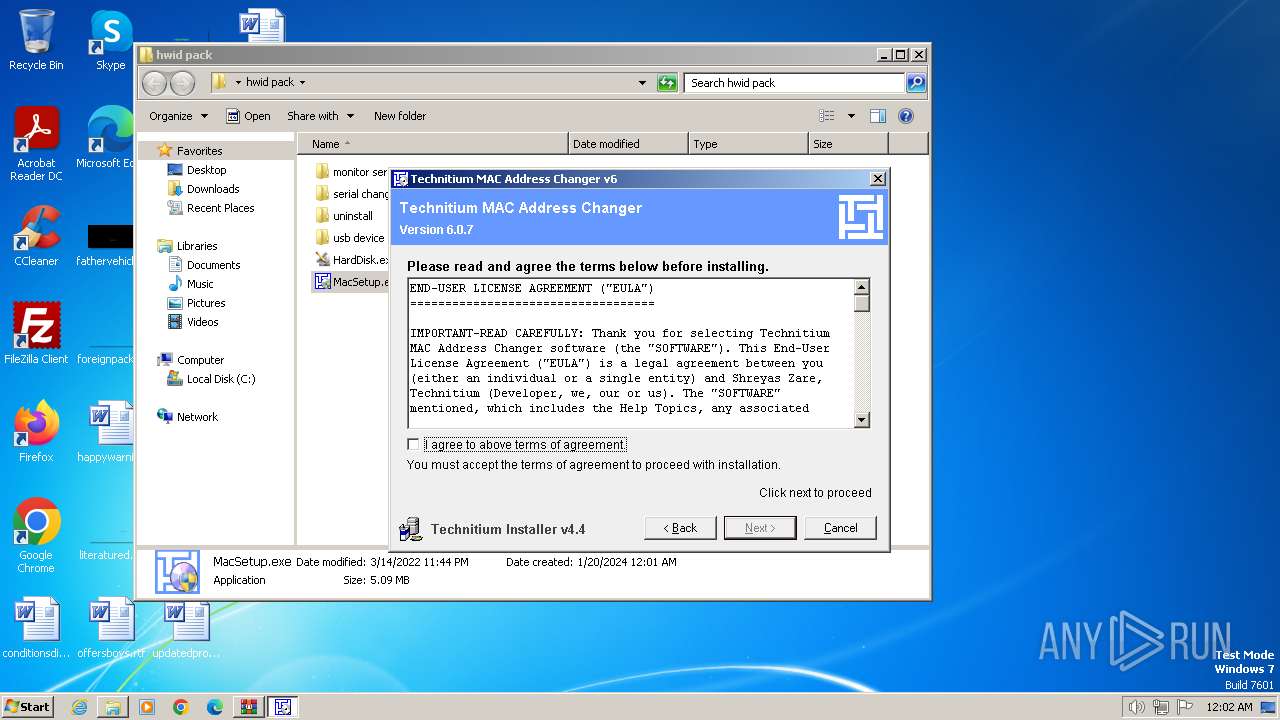
Task: Select Recent Places under Favorites
Action: (220, 208)
